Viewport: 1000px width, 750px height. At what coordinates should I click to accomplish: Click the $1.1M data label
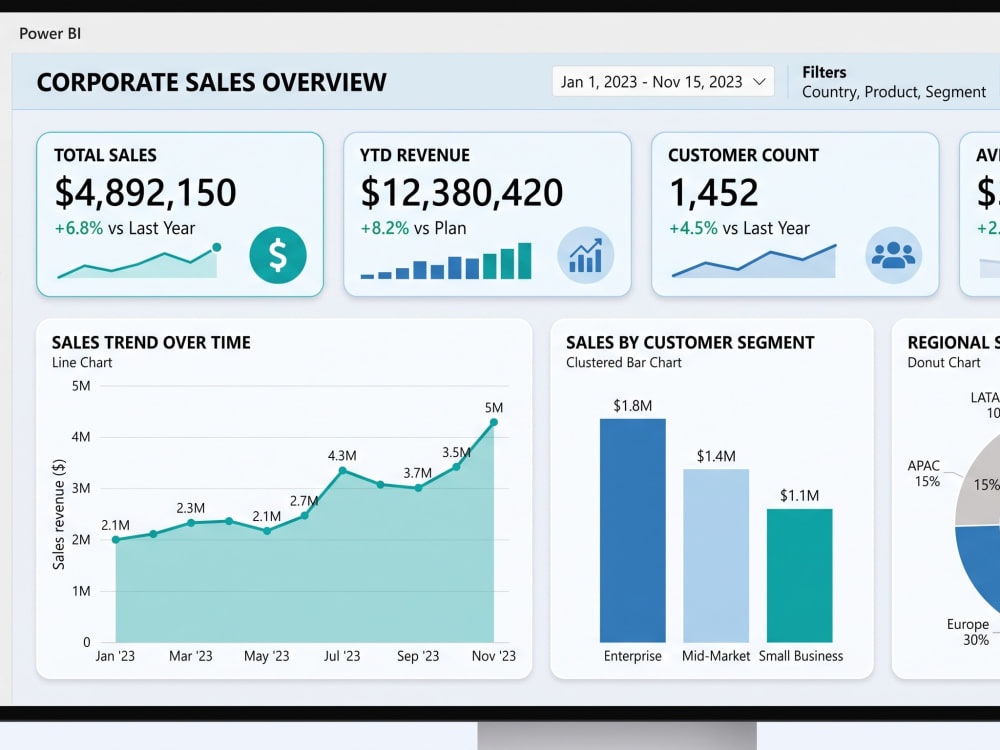(800, 496)
